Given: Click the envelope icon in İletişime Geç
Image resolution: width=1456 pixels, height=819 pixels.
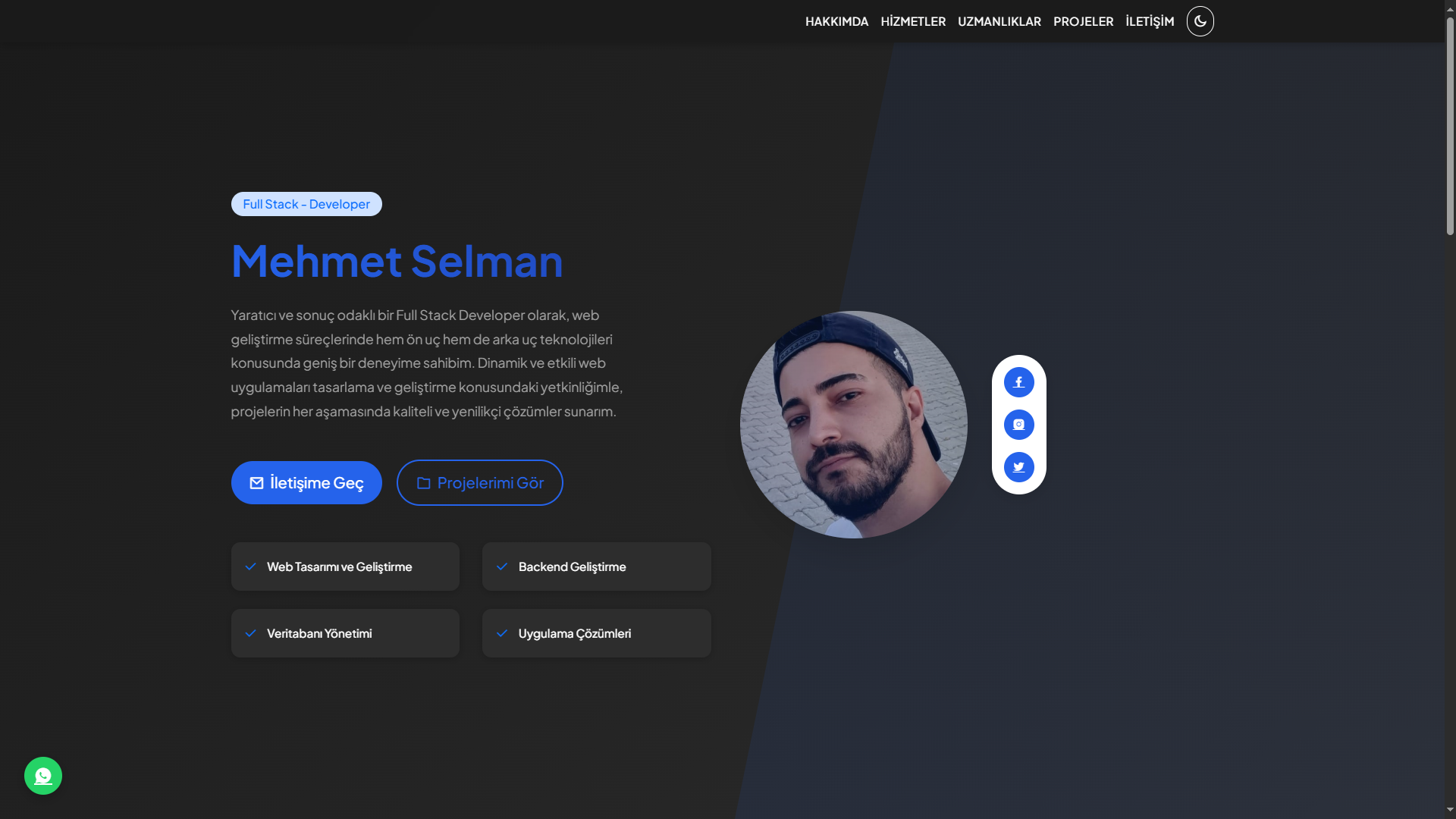Looking at the screenshot, I should (257, 483).
